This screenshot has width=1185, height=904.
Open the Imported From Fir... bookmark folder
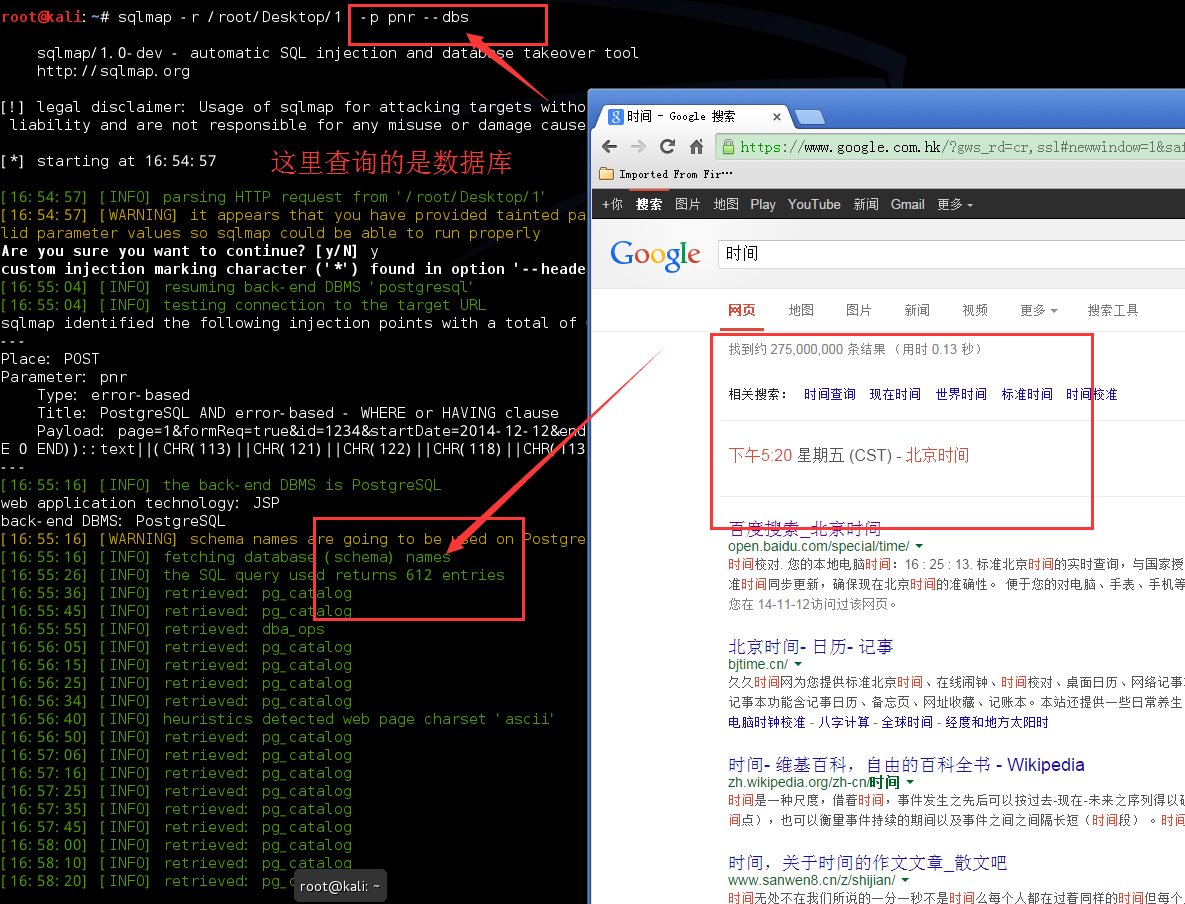pos(666,174)
